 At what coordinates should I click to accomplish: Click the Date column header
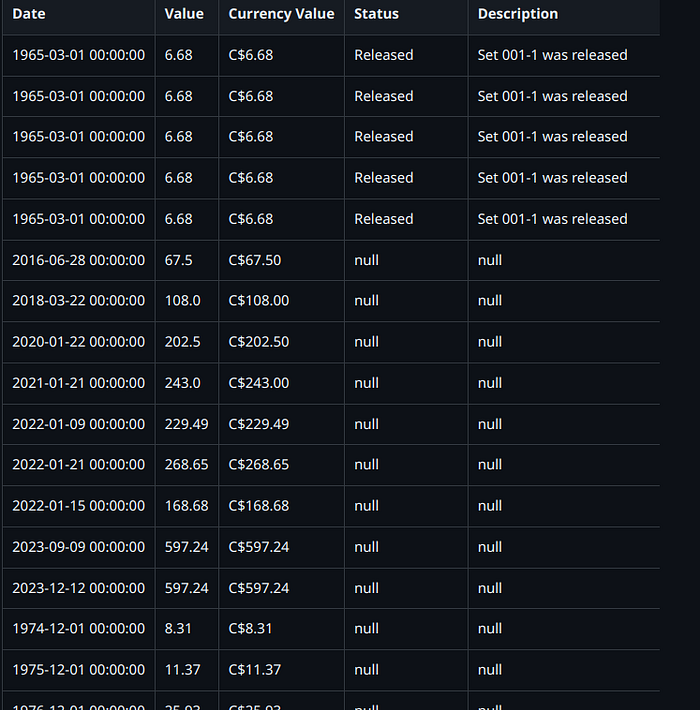pos(29,14)
